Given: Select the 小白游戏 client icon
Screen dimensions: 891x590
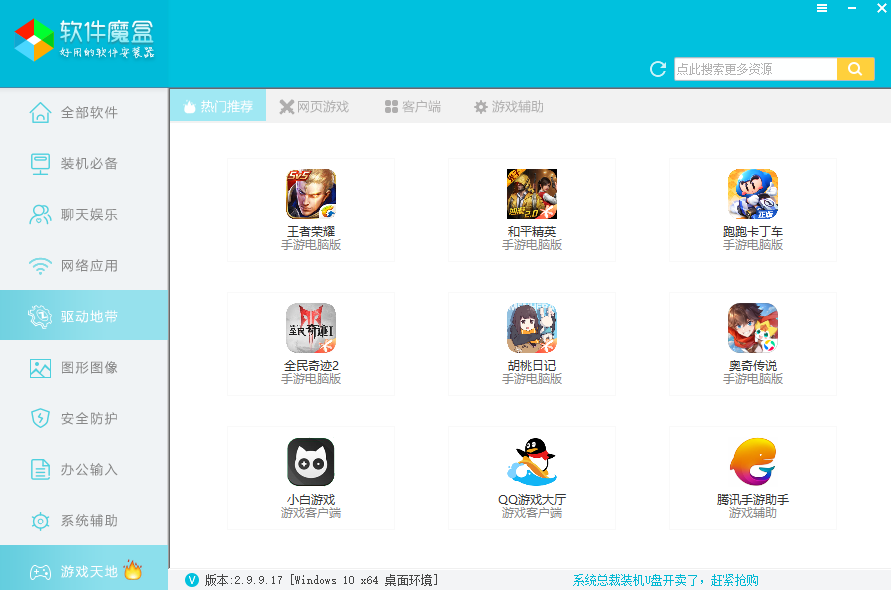Looking at the screenshot, I should 311,462.
